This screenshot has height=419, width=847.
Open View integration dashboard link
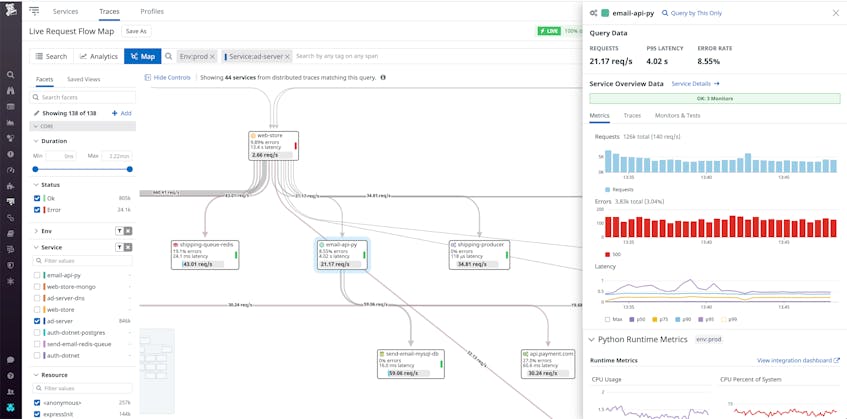pos(798,360)
